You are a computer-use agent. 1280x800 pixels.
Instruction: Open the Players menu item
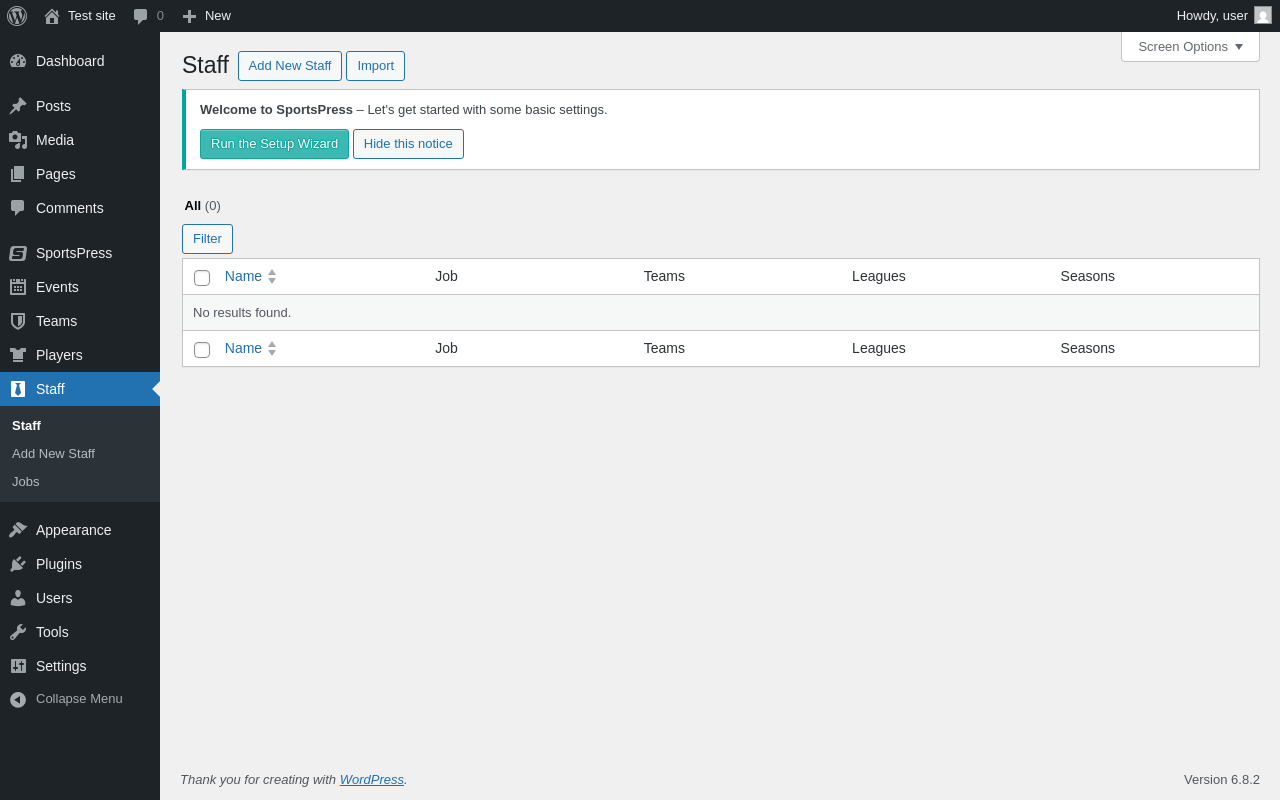tap(80, 355)
